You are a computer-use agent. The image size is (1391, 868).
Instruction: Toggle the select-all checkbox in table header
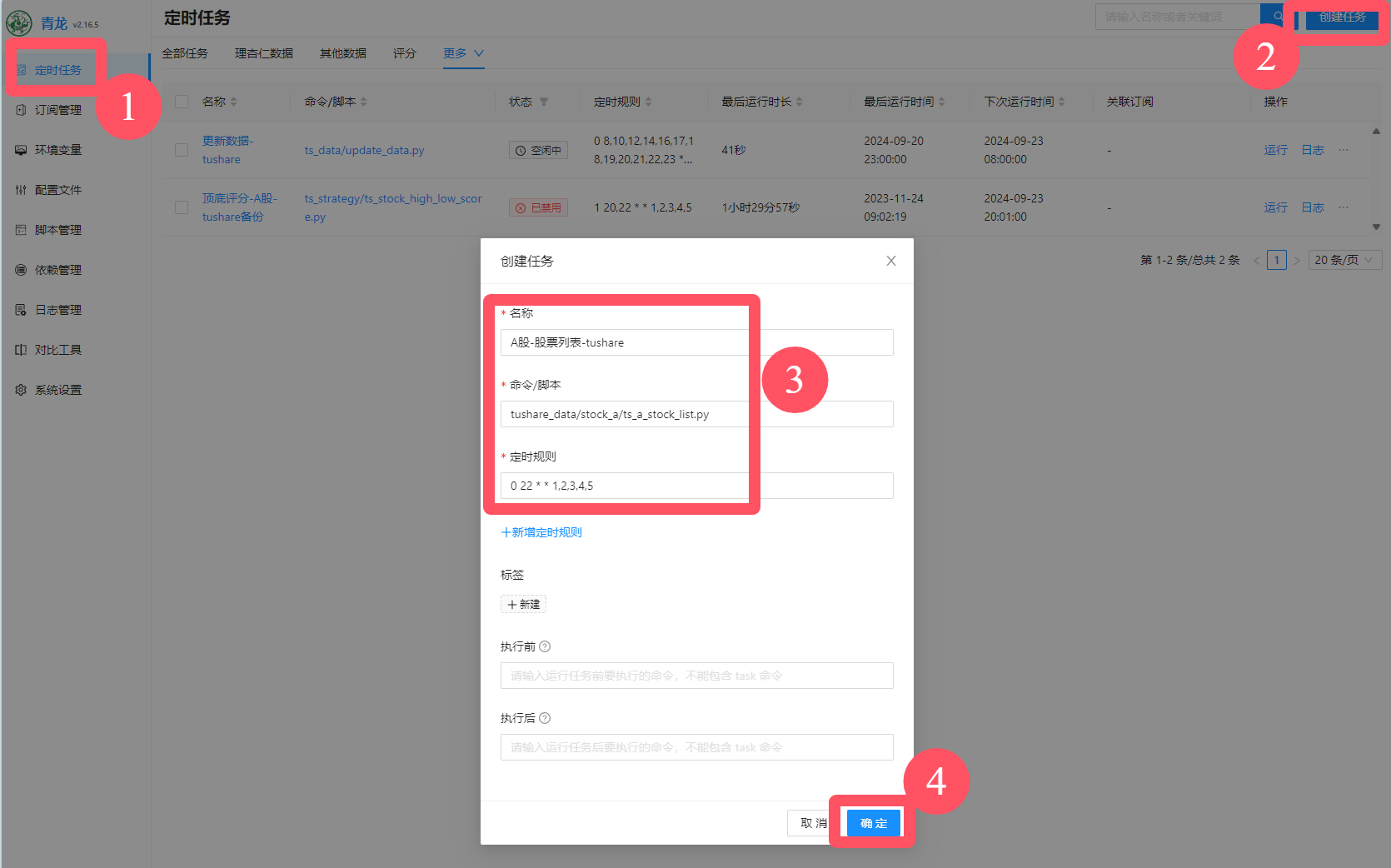pyautogui.click(x=182, y=102)
